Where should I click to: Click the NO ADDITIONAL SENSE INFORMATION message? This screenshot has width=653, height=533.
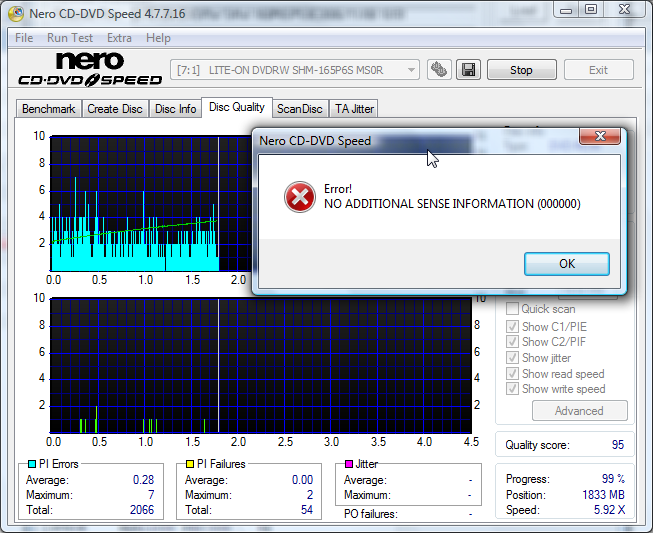point(452,204)
